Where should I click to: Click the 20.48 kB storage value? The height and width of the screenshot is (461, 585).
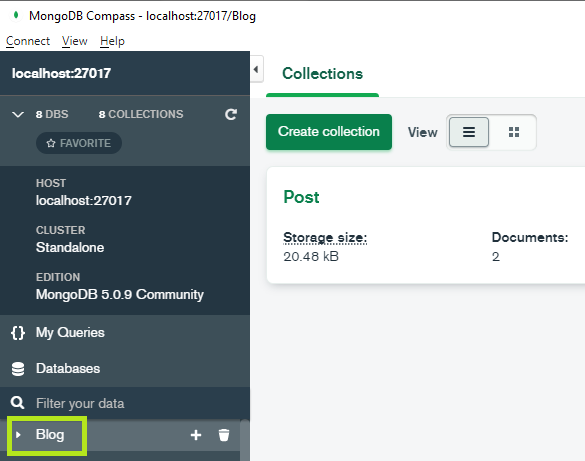[311, 257]
